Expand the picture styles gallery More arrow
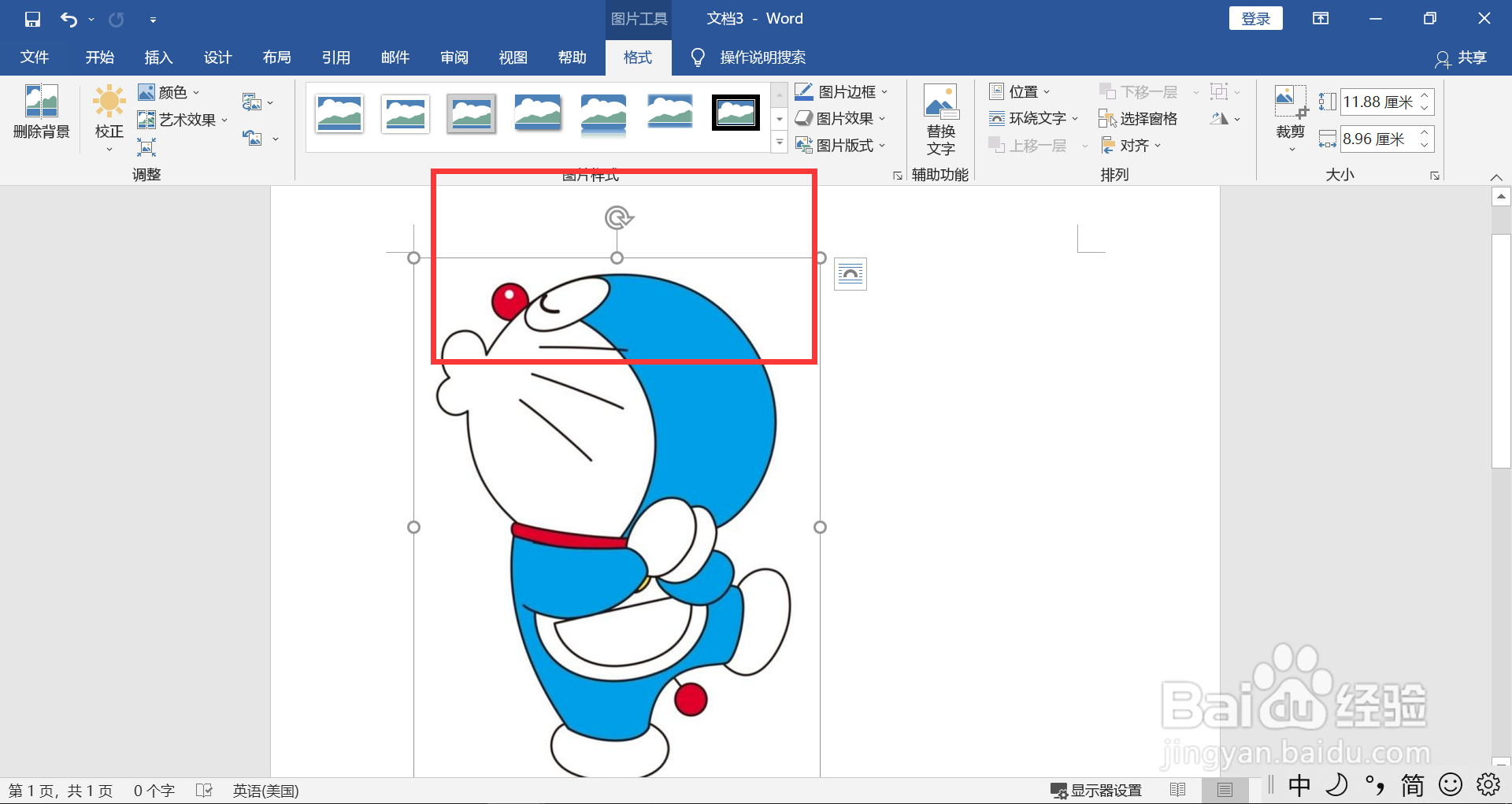This screenshot has height=804, width=1512. click(x=780, y=143)
